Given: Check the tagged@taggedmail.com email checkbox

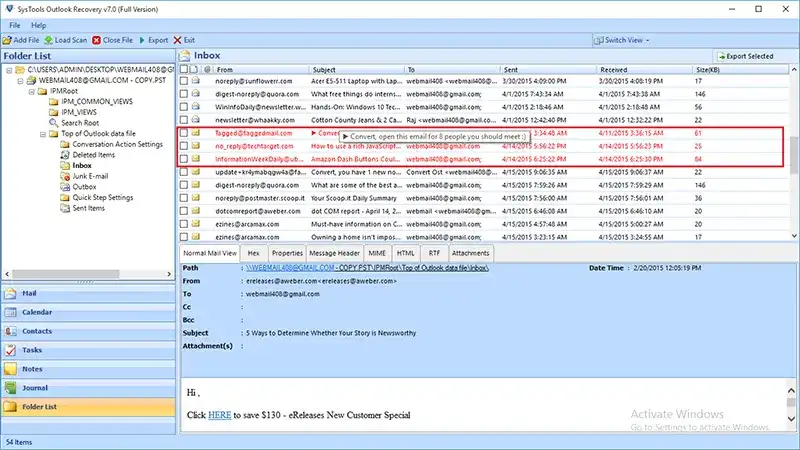Looking at the screenshot, I should point(184,133).
